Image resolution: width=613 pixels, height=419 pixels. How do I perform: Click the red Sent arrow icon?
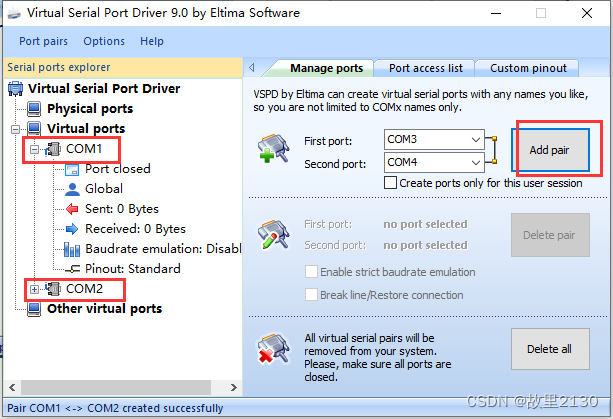click(x=72, y=209)
